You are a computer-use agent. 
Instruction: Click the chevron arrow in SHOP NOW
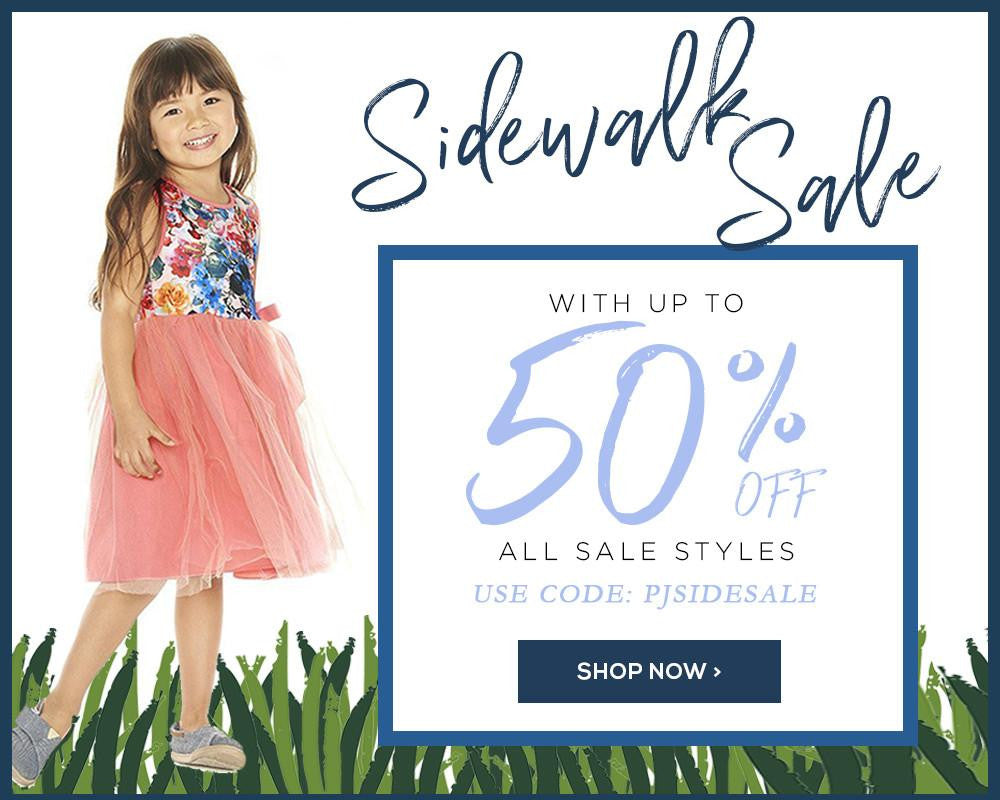(717, 671)
